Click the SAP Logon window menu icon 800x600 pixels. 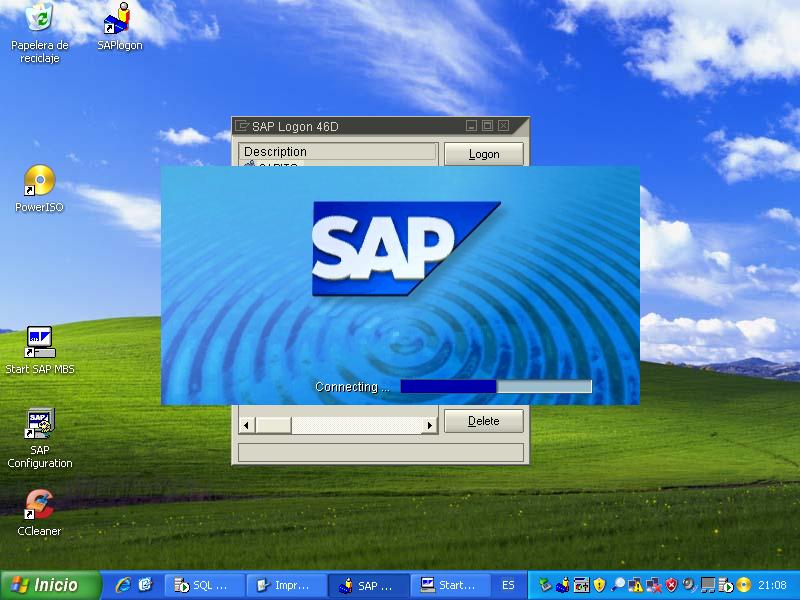click(x=241, y=126)
